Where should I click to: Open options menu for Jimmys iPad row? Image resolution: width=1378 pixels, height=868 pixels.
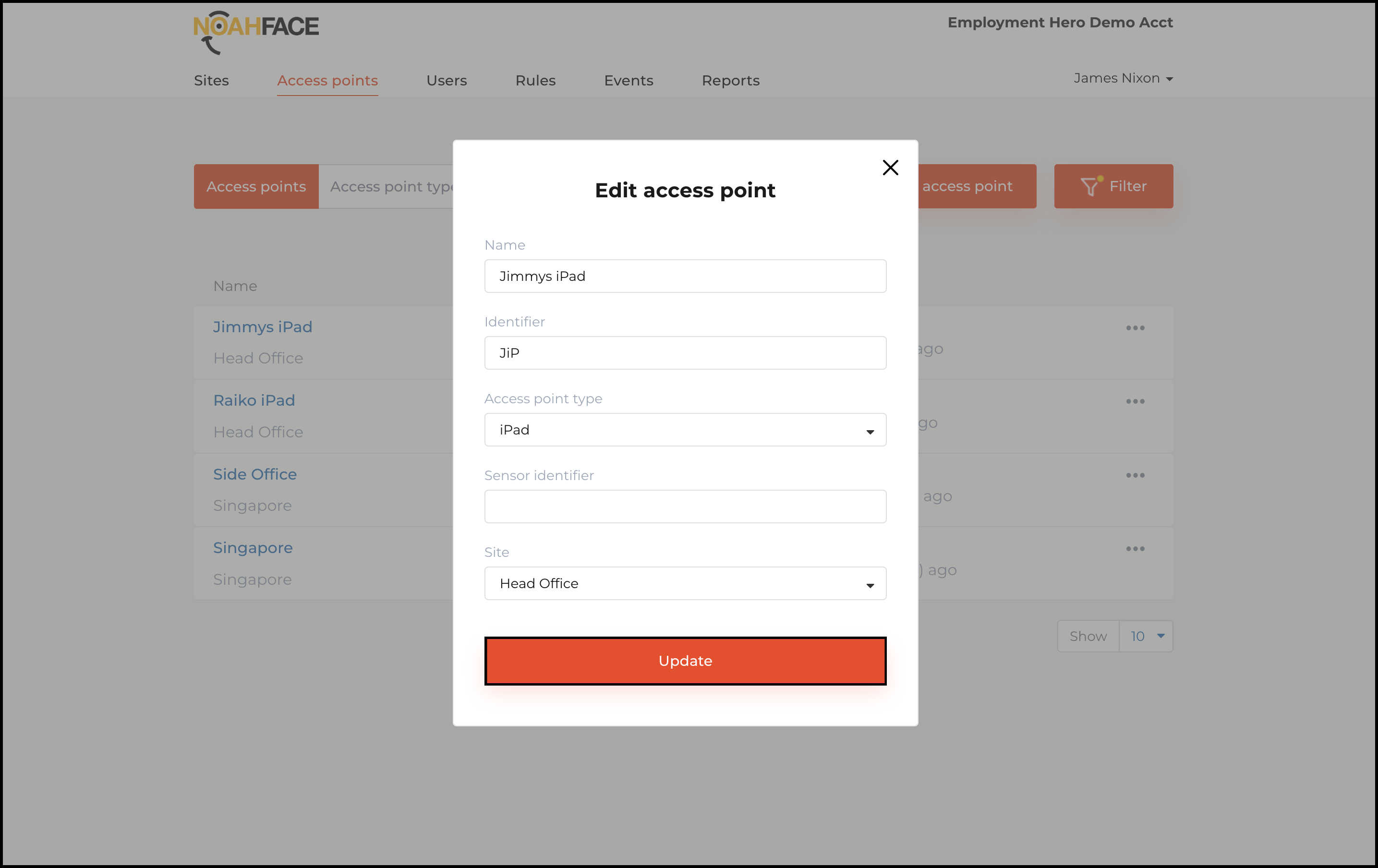click(1135, 328)
